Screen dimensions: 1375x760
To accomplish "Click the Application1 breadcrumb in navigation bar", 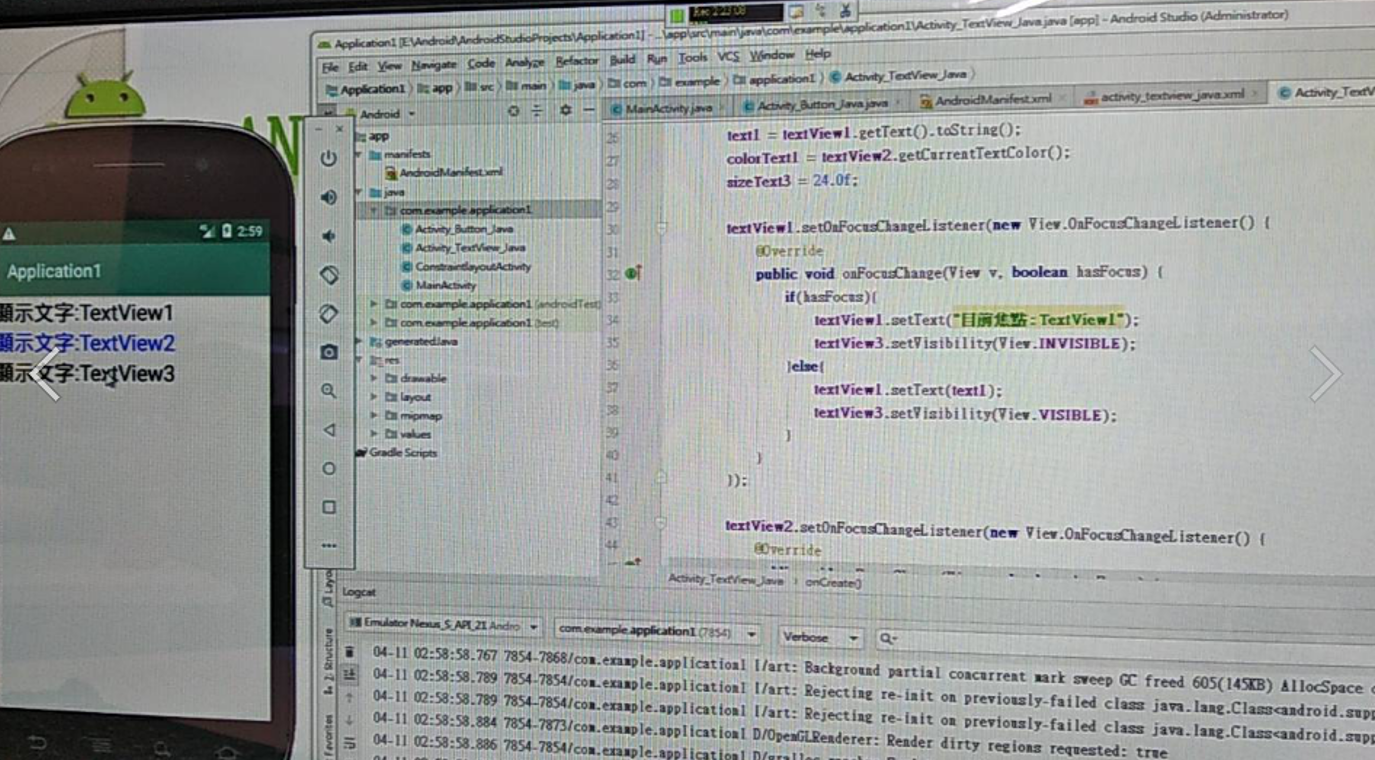I will (366, 89).
